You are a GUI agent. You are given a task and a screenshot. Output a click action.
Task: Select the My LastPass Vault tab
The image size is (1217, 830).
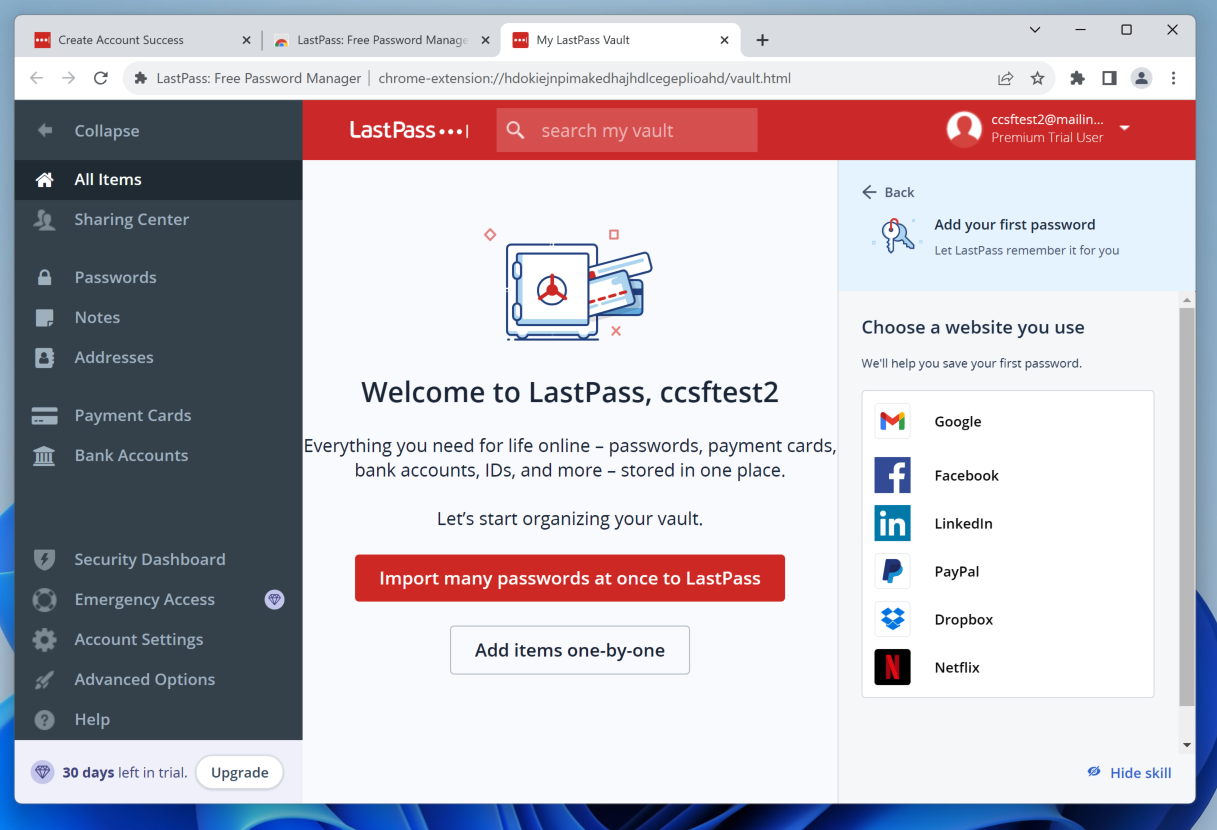coord(620,40)
